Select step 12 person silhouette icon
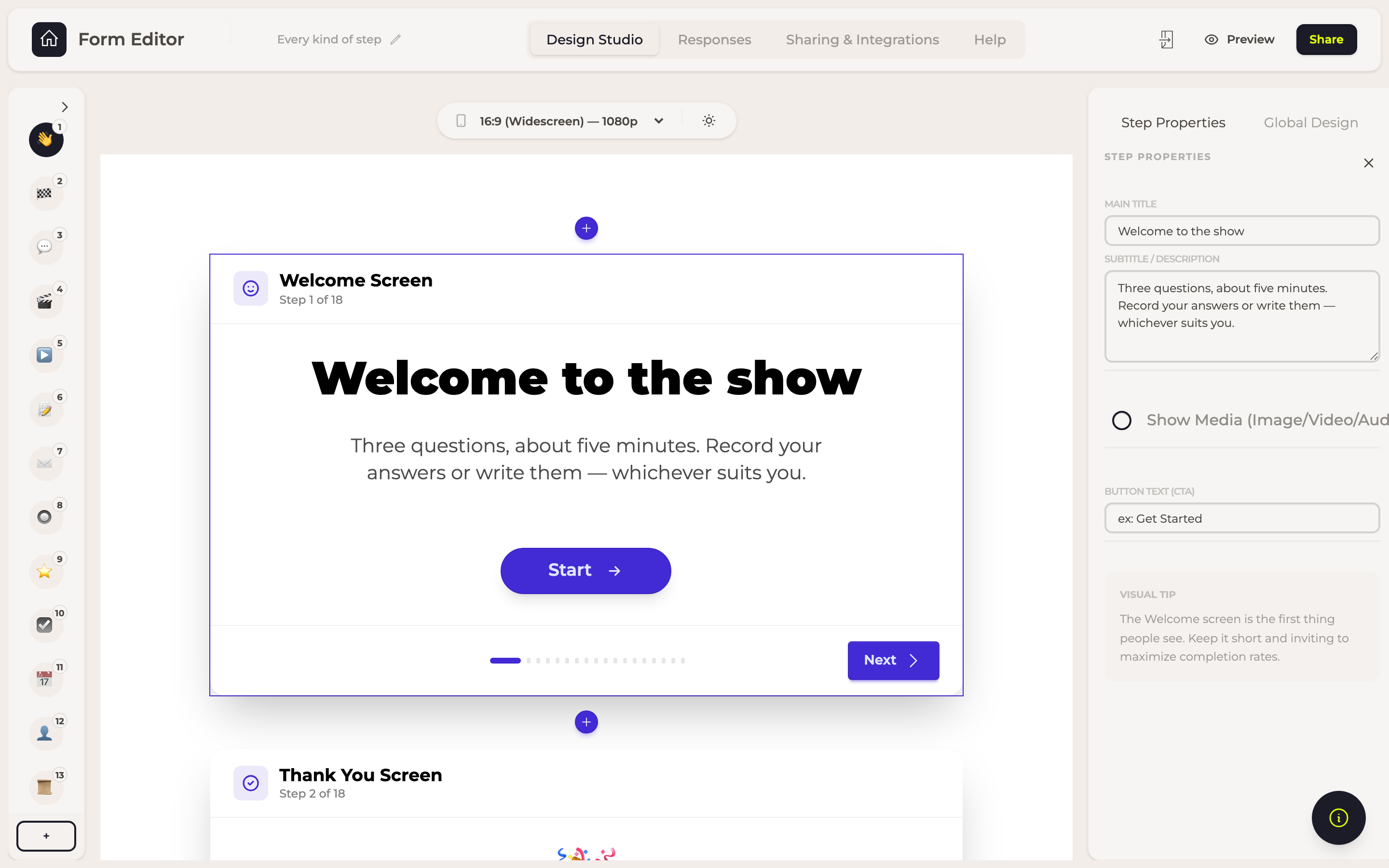This screenshot has width=1389, height=868. pos(46,733)
